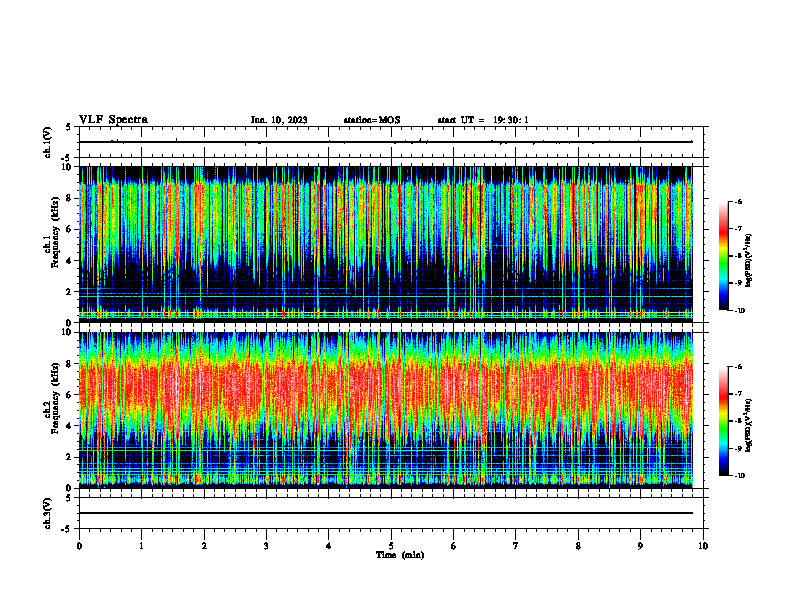Viewport: 792px width, 612px height.
Task: Click the ch.1 spectrogram panel
Action: [x=386, y=244]
